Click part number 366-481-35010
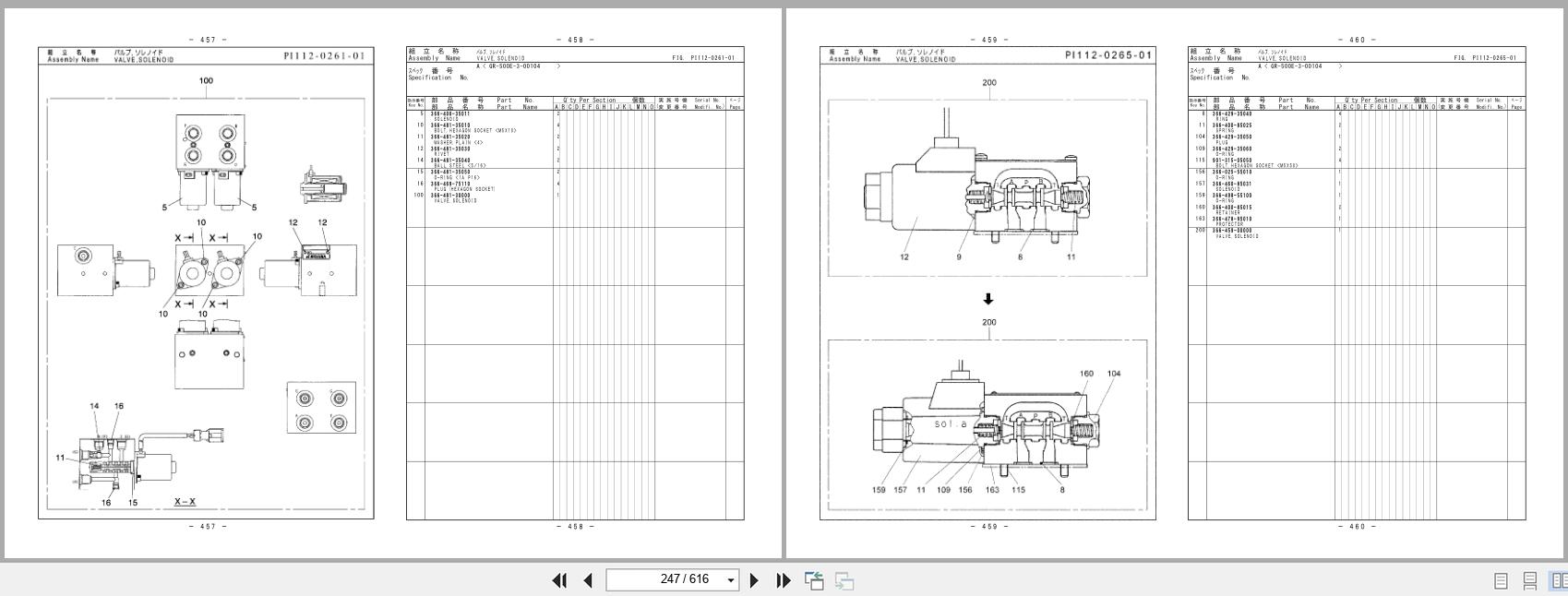This screenshot has width=1568, height=596. (x=449, y=125)
